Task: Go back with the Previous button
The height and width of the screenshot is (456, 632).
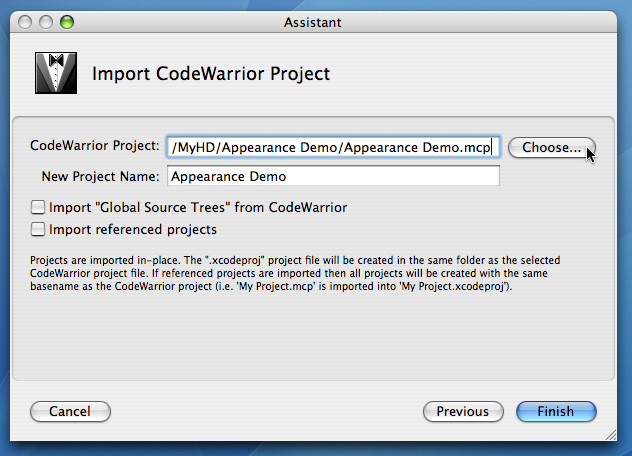Action: point(463,411)
